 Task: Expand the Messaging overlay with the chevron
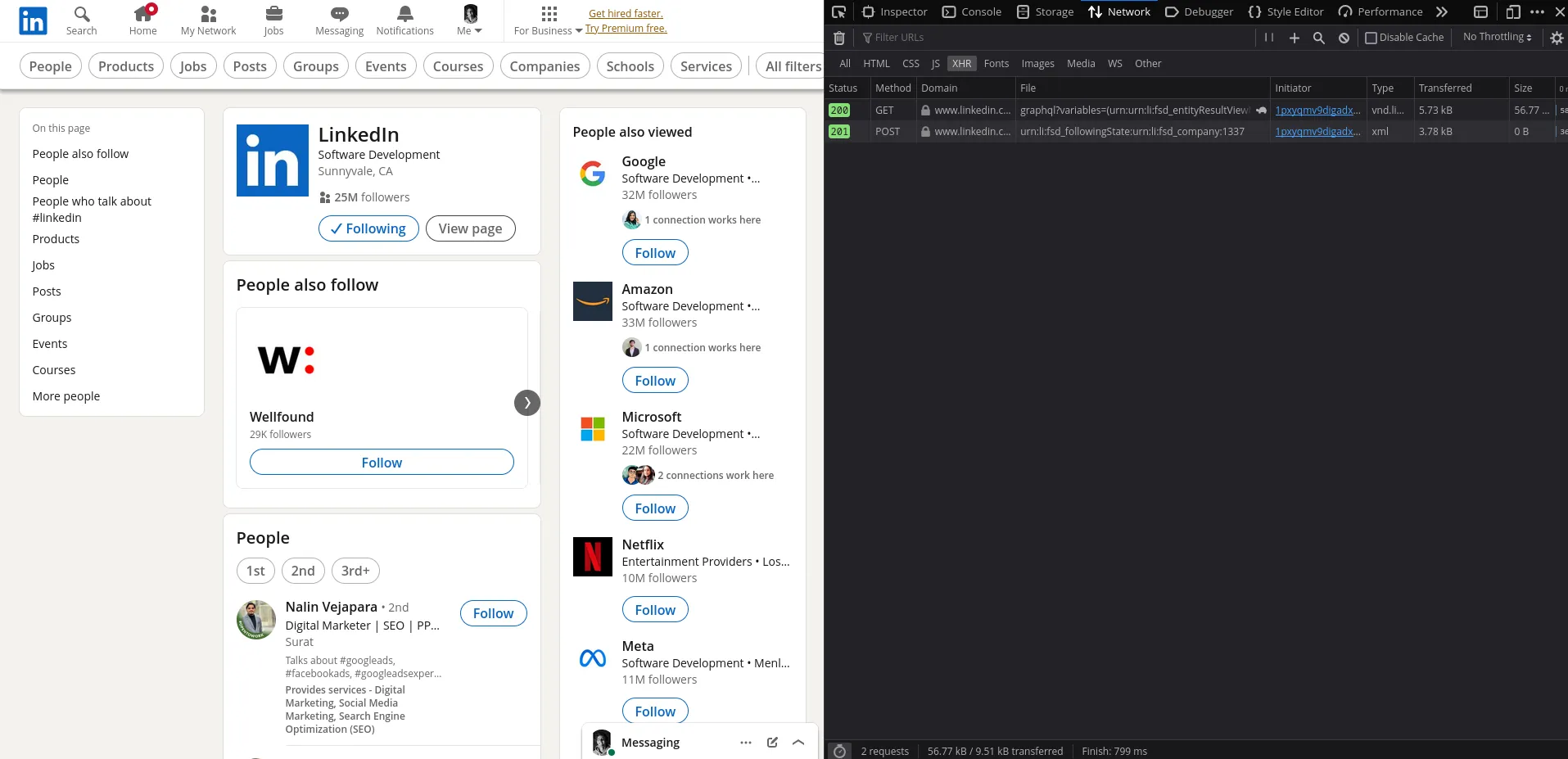click(x=798, y=743)
